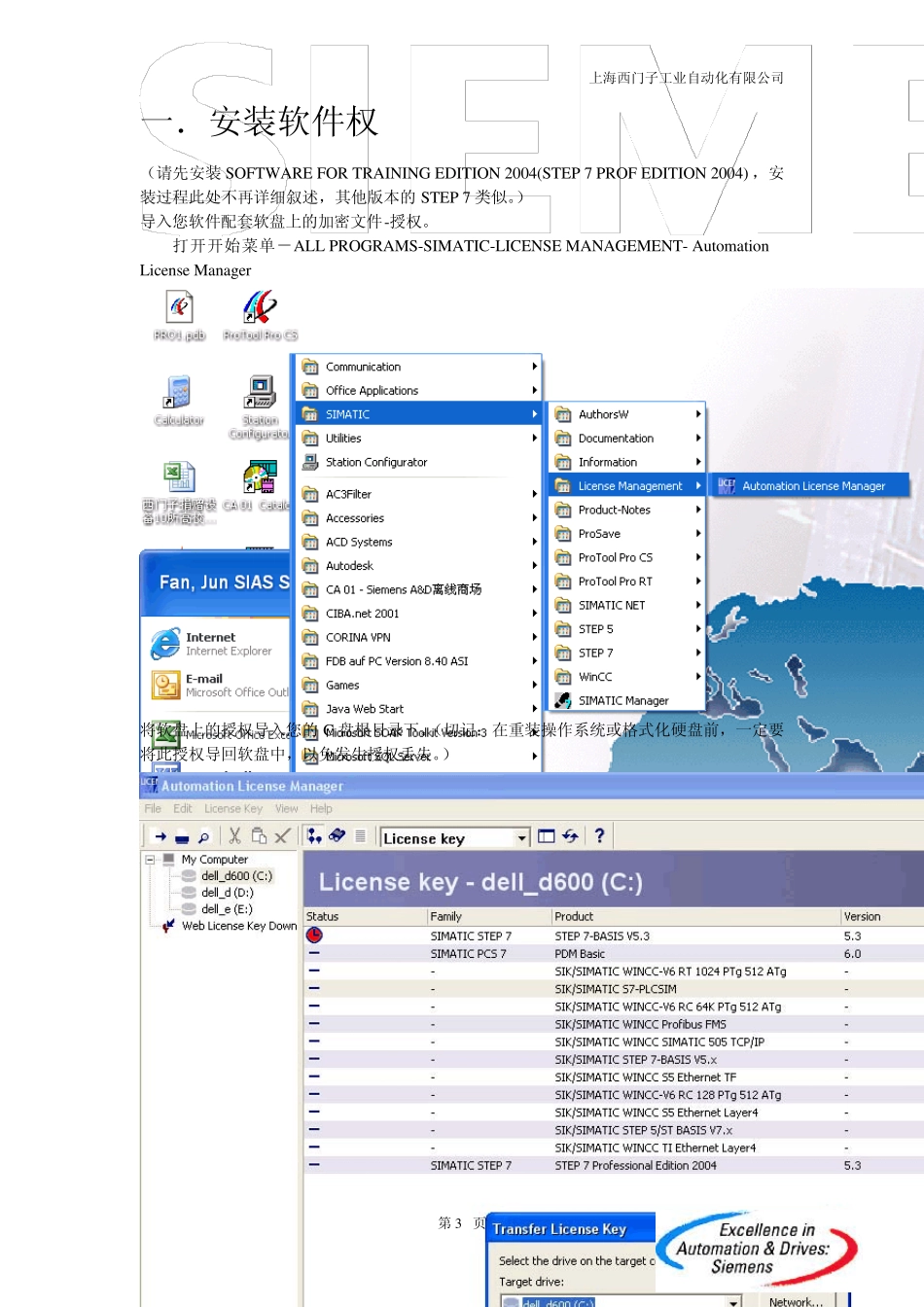Select SIMATIC program group in Start menu

click(x=418, y=414)
